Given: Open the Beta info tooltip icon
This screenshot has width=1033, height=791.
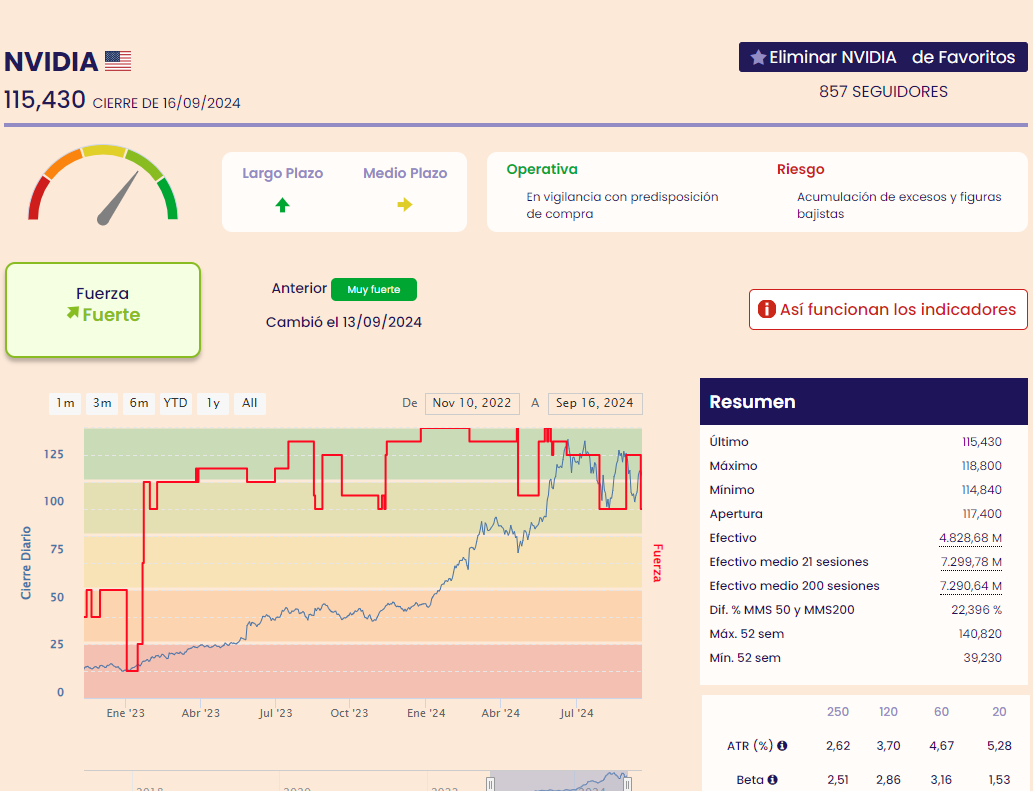Looking at the screenshot, I should pyautogui.click(x=772, y=780).
